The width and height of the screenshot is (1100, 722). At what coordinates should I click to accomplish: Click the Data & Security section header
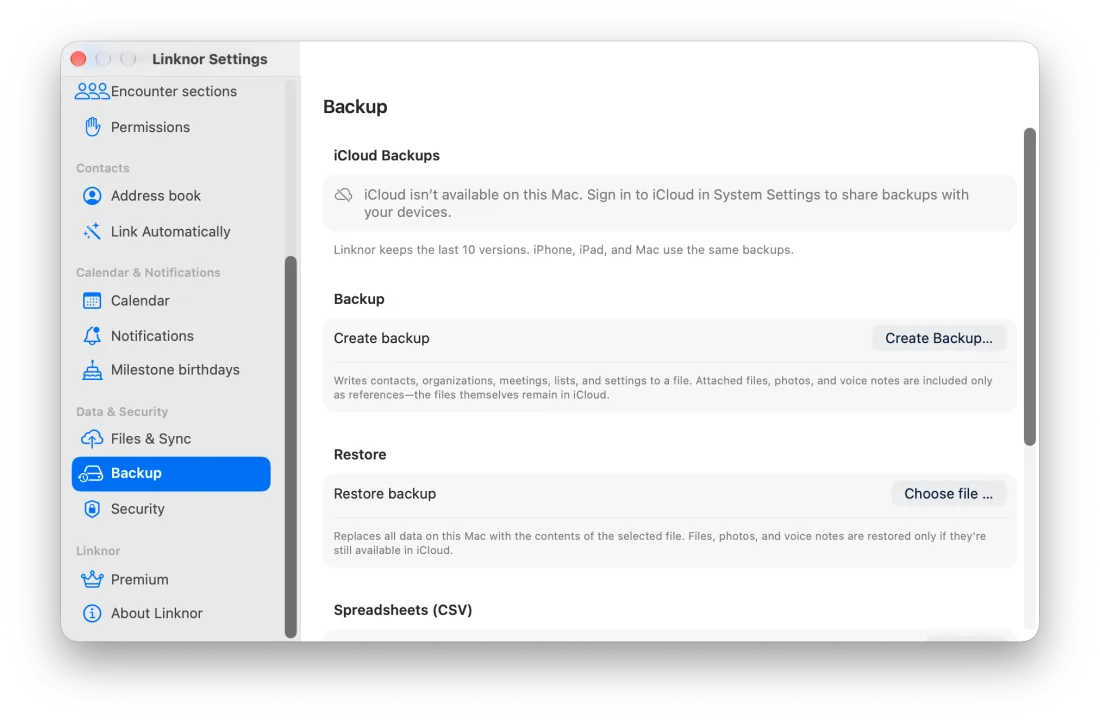[122, 412]
